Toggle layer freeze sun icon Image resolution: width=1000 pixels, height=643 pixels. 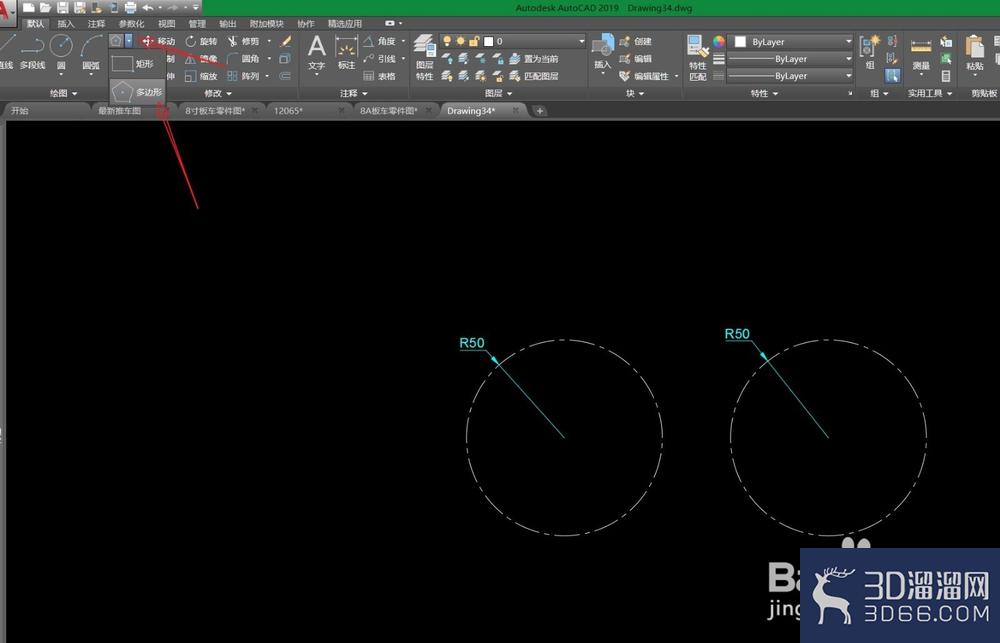click(x=460, y=41)
